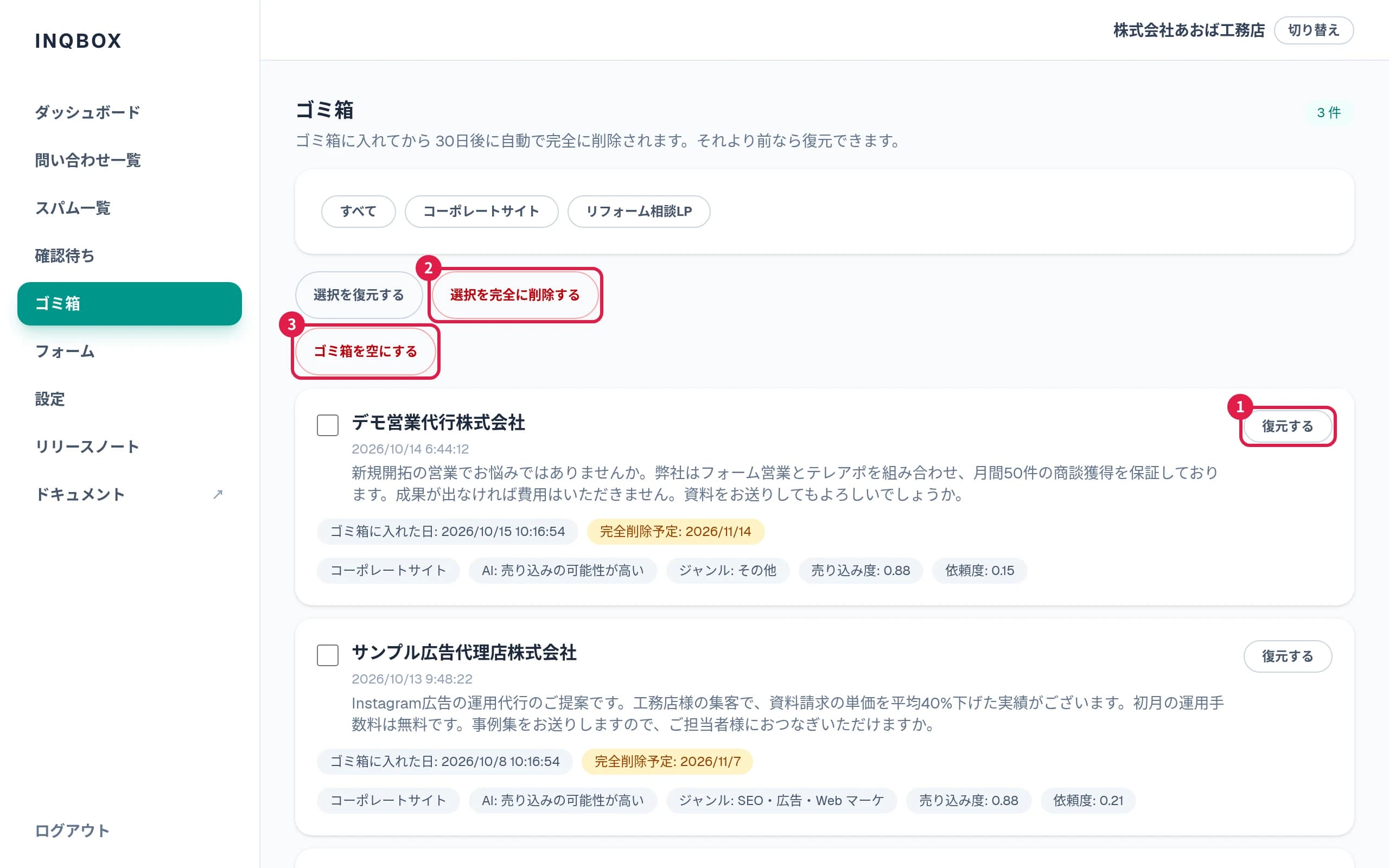Click the 3 件 count badge

click(1328, 112)
